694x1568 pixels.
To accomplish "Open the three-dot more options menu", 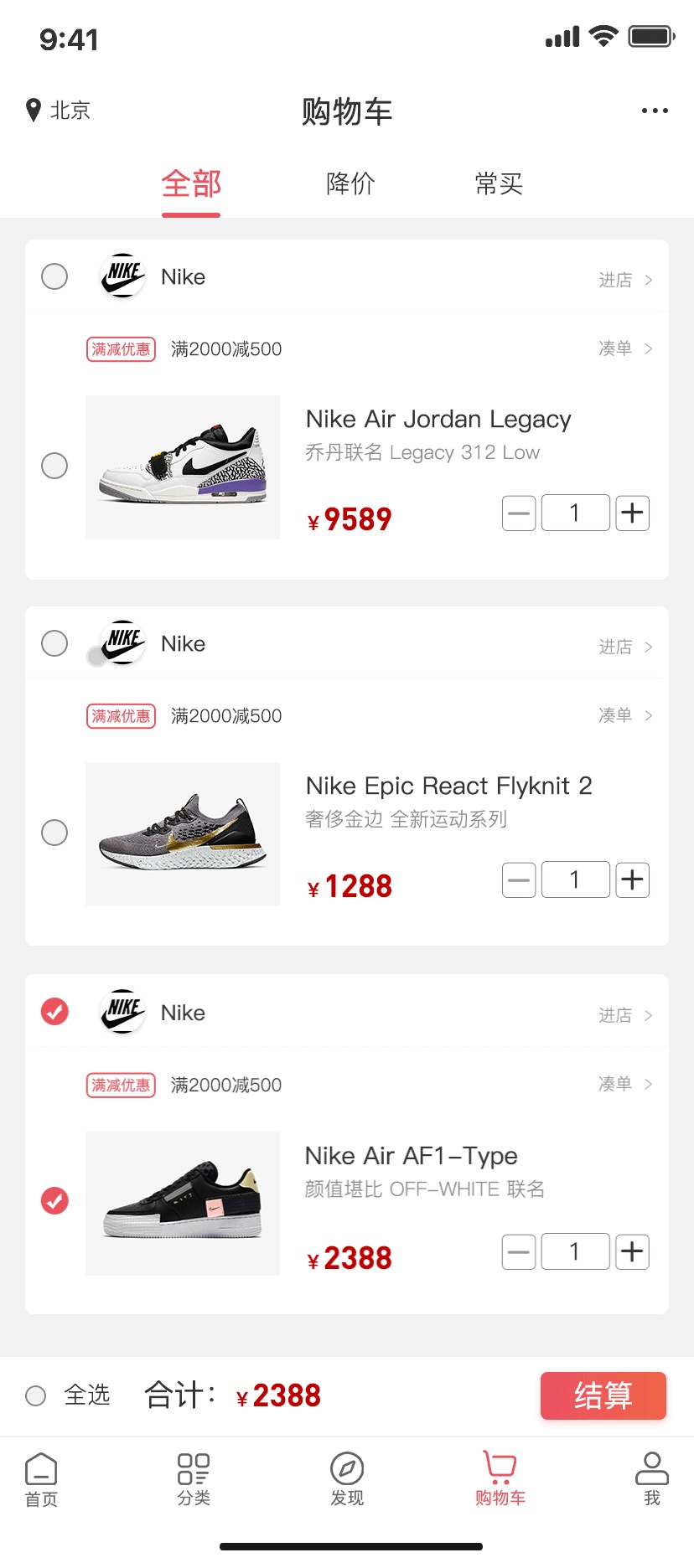I will (655, 111).
